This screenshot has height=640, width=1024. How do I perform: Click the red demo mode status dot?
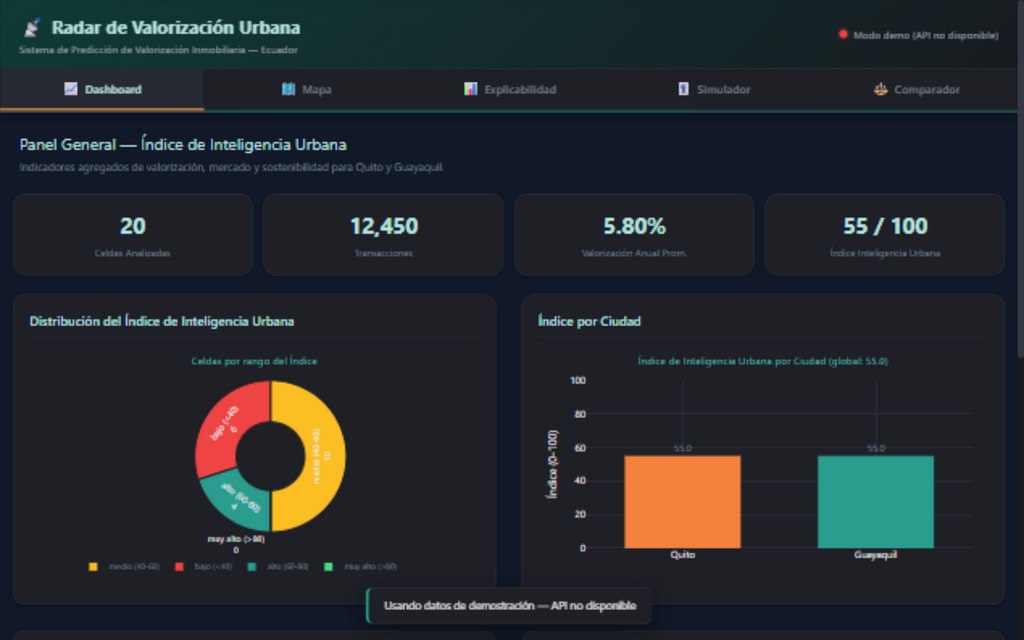(843, 34)
